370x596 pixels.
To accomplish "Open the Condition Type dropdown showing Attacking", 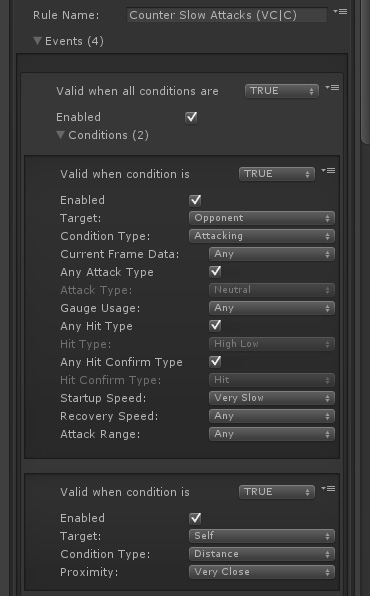I will pyautogui.click(x=262, y=236).
